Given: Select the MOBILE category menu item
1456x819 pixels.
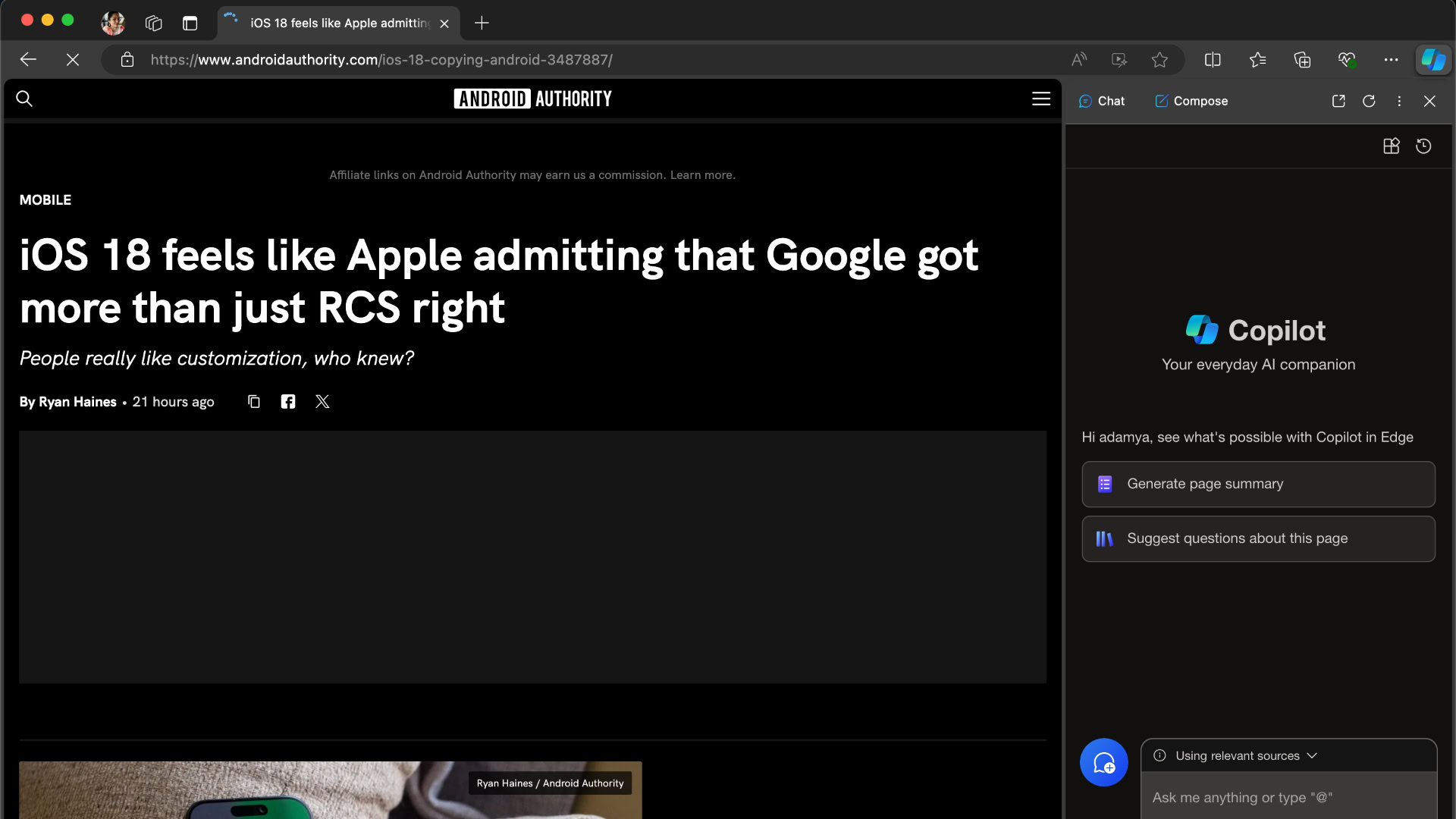Looking at the screenshot, I should click(45, 200).
